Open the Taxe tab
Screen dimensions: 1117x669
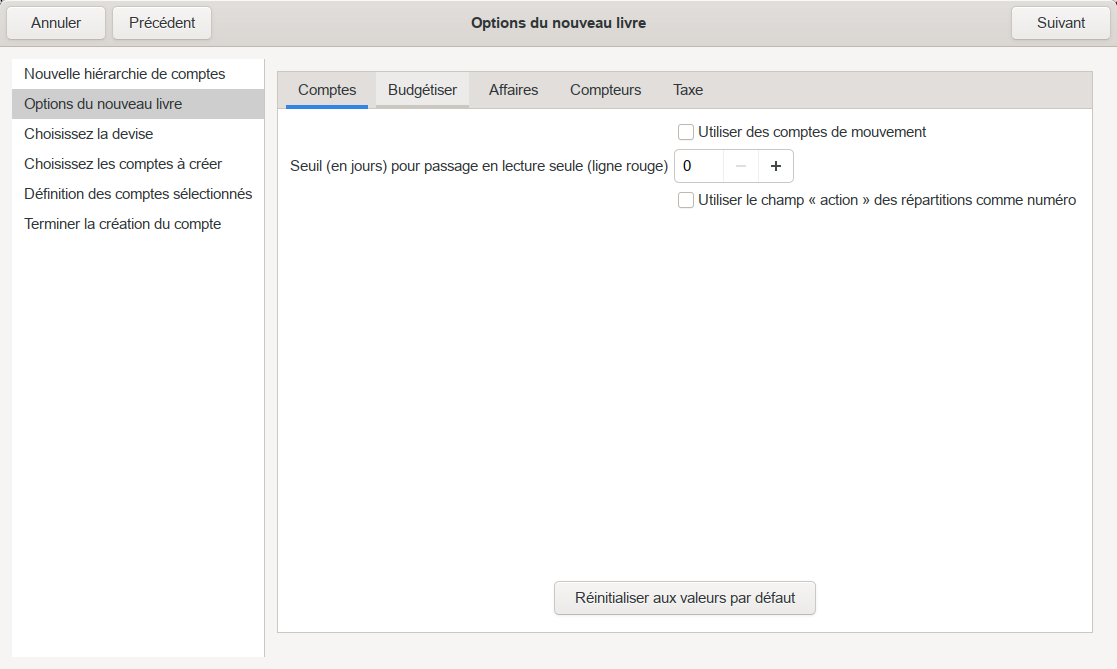click(x=688, y=90)
